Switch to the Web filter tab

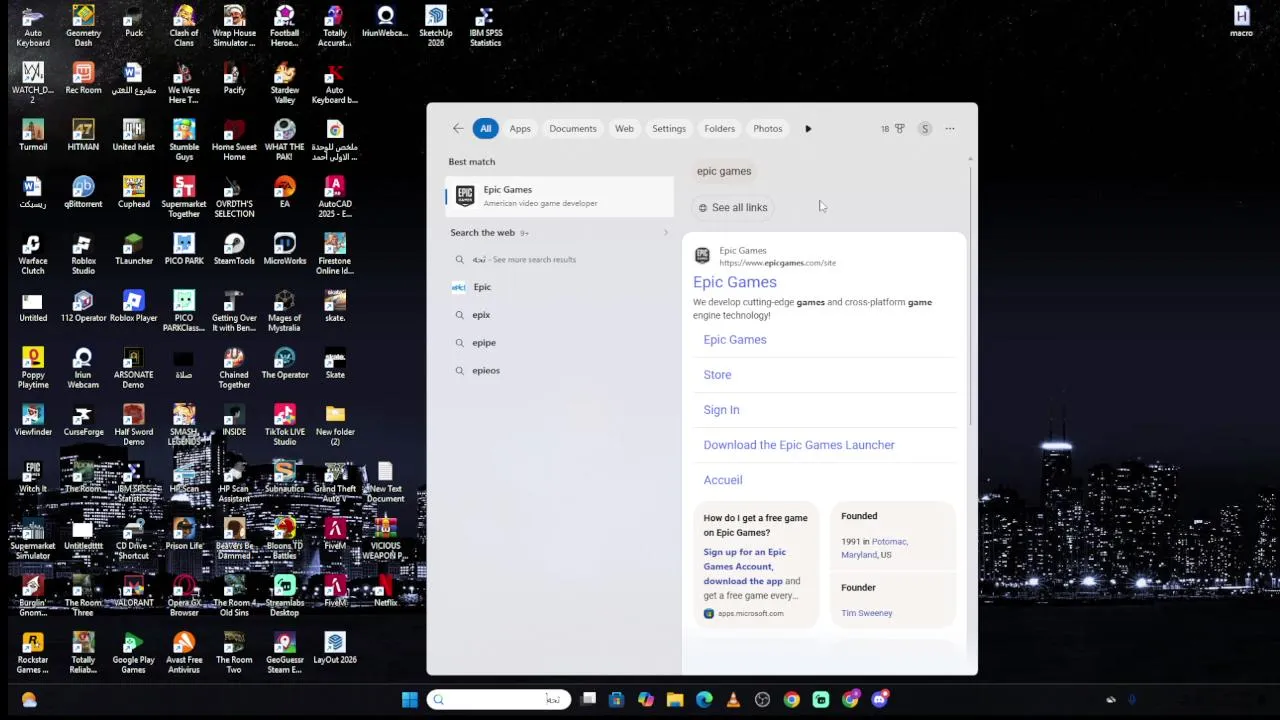pos(624,128)
